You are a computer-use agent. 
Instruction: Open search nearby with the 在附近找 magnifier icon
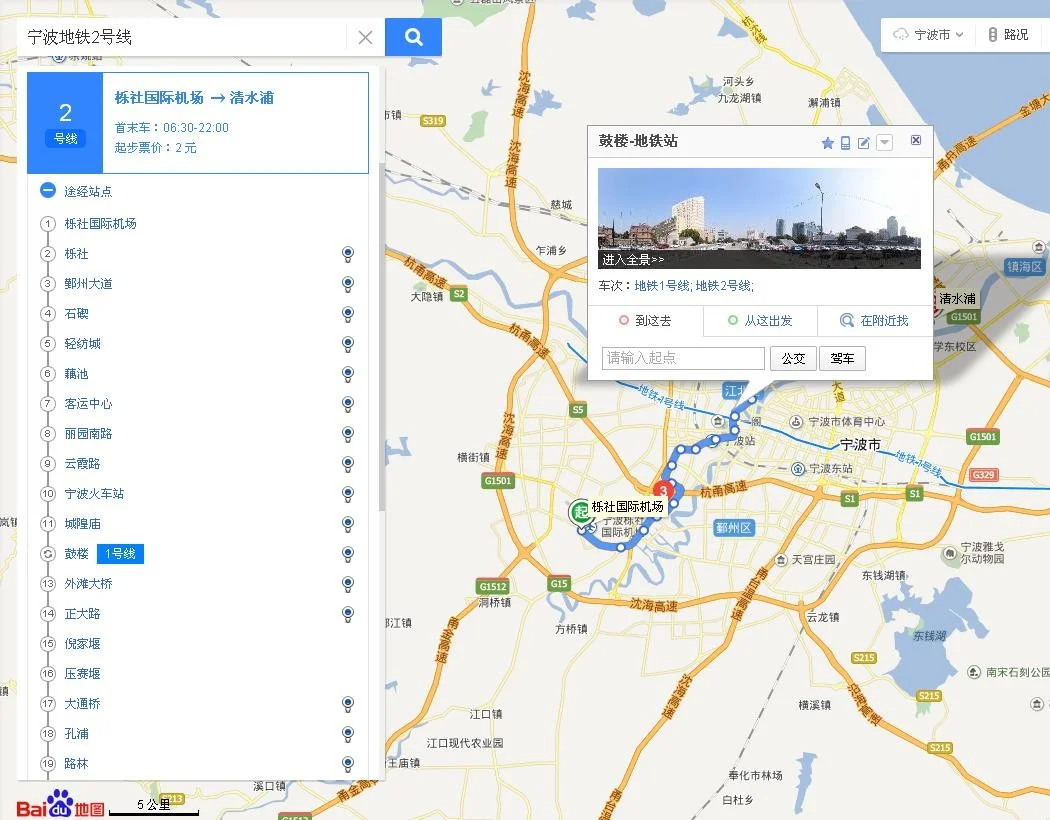coord(846,320)
